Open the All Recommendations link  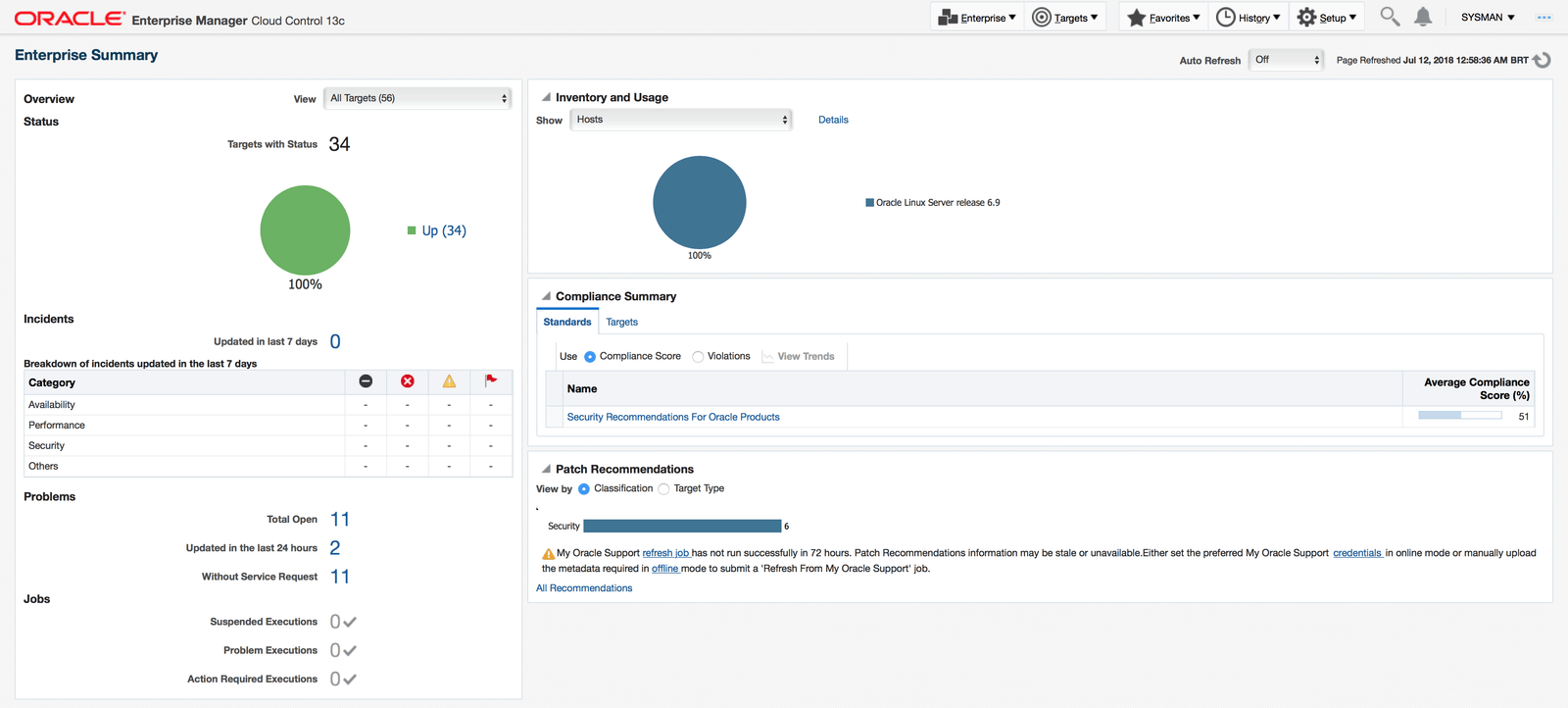point(584,588)
